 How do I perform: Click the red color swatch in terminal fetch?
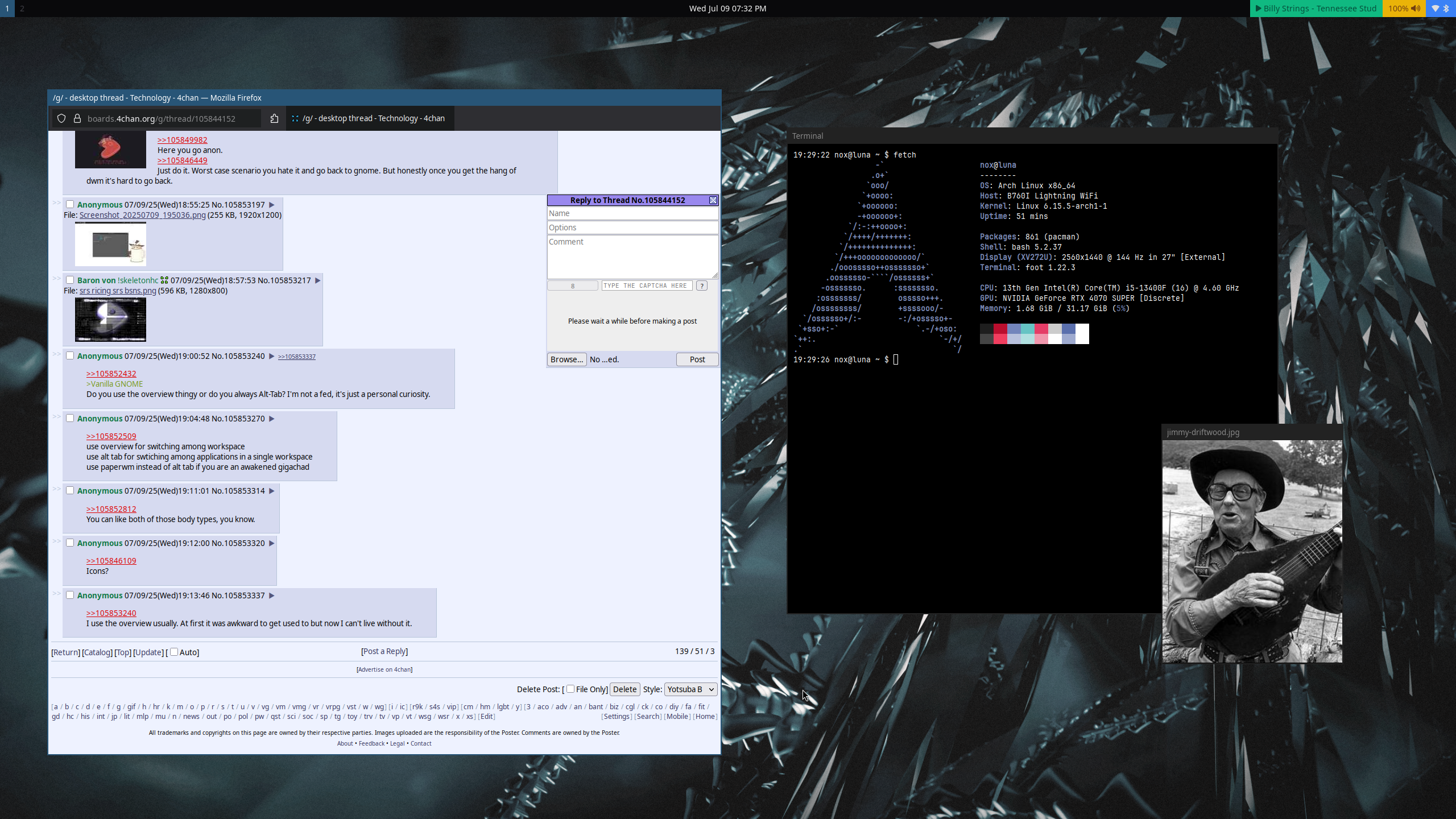1000,329
